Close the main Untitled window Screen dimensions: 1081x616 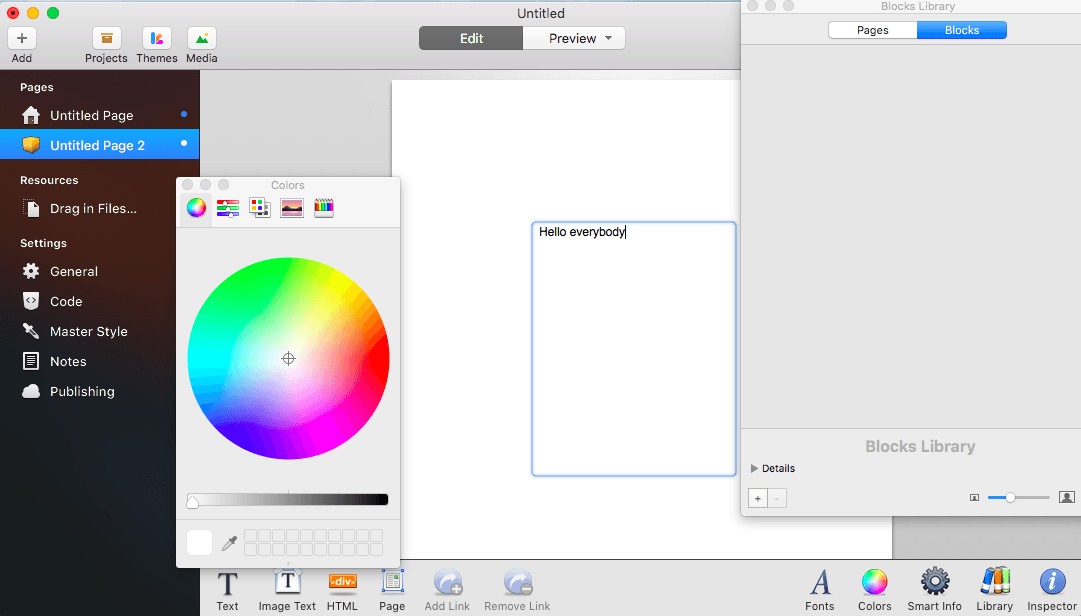13,13
